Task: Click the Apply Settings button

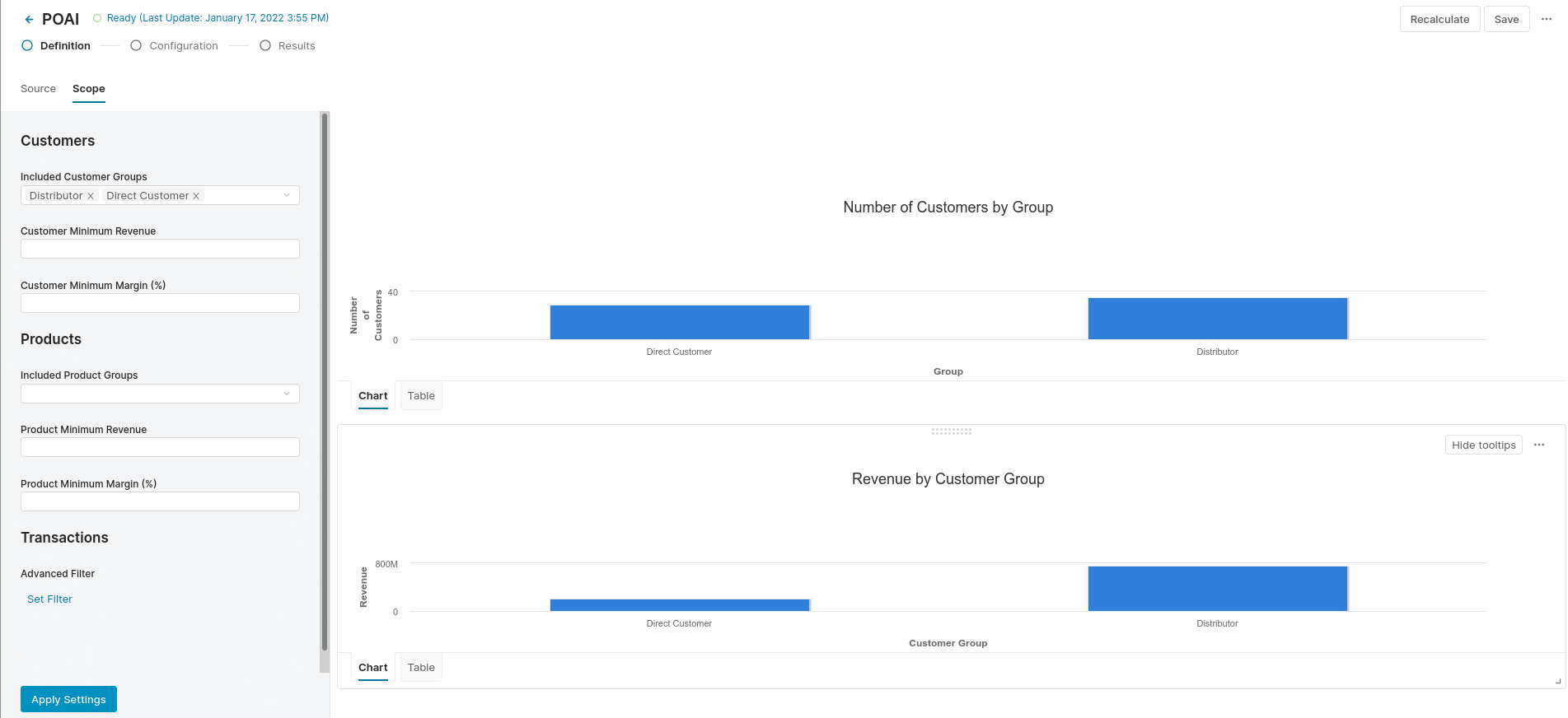Action: (68, 699)
